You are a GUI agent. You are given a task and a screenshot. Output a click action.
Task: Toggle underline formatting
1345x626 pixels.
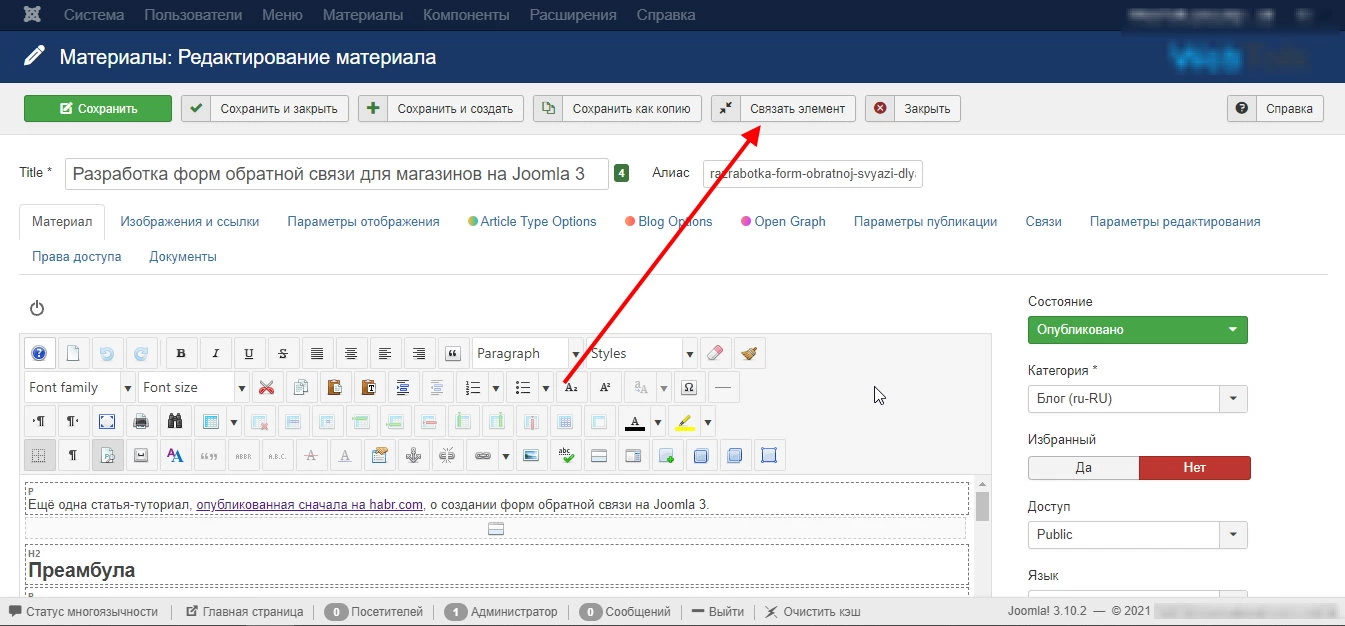pos(249,353)
